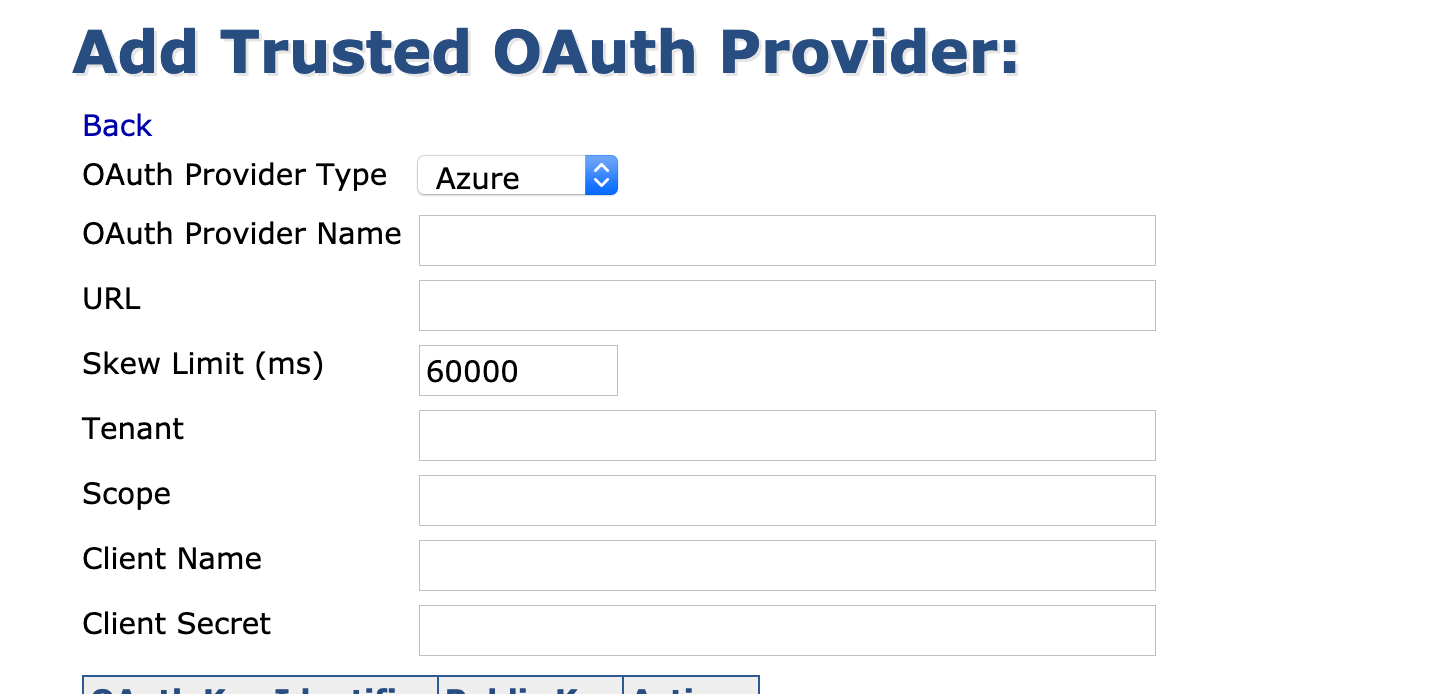Click the OAuth Provider Type label
This screenshot has height=694, width=1446.
click(234, 175)
